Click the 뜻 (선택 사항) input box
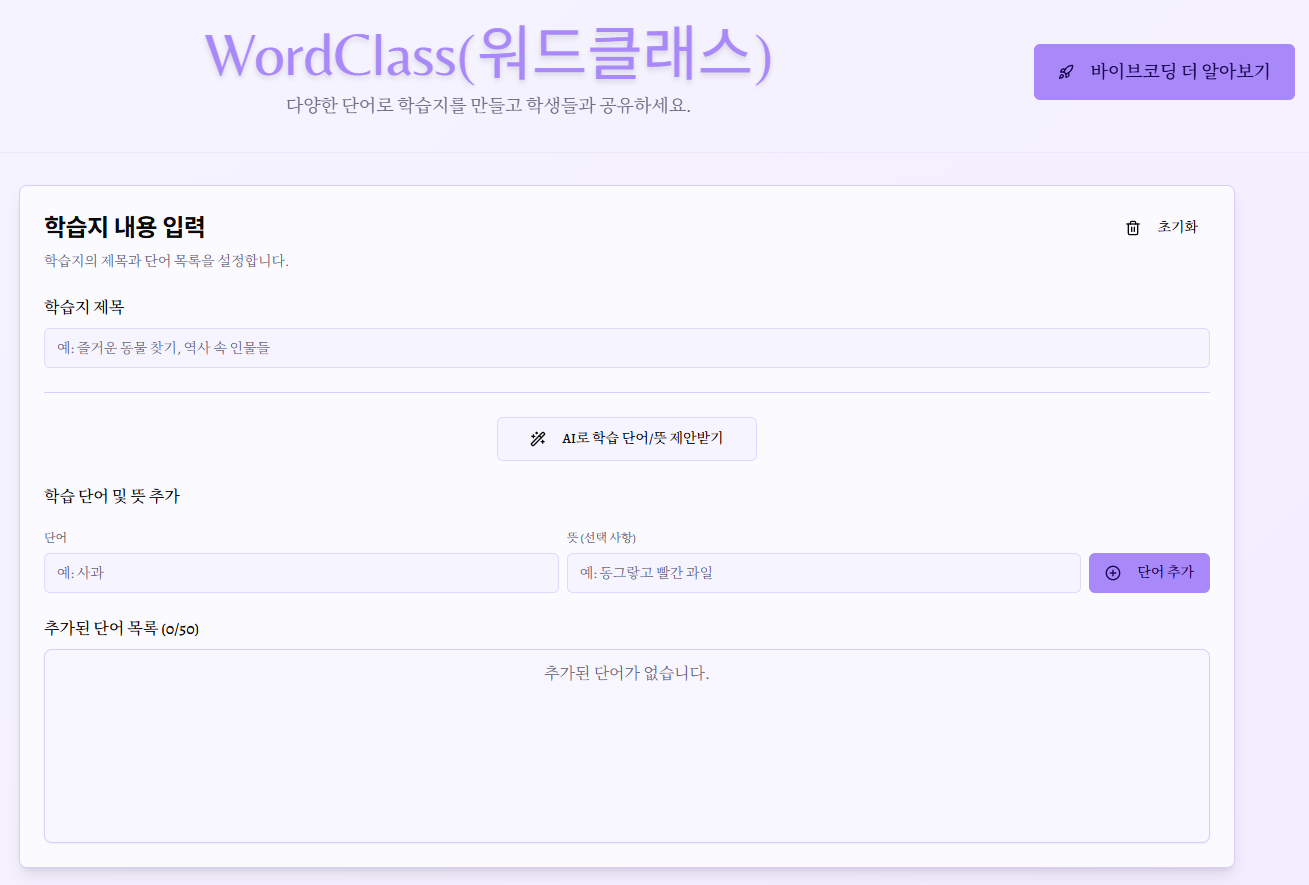Image resolution: width=1309 pixels, height=885 pixels. click(823, 572)
